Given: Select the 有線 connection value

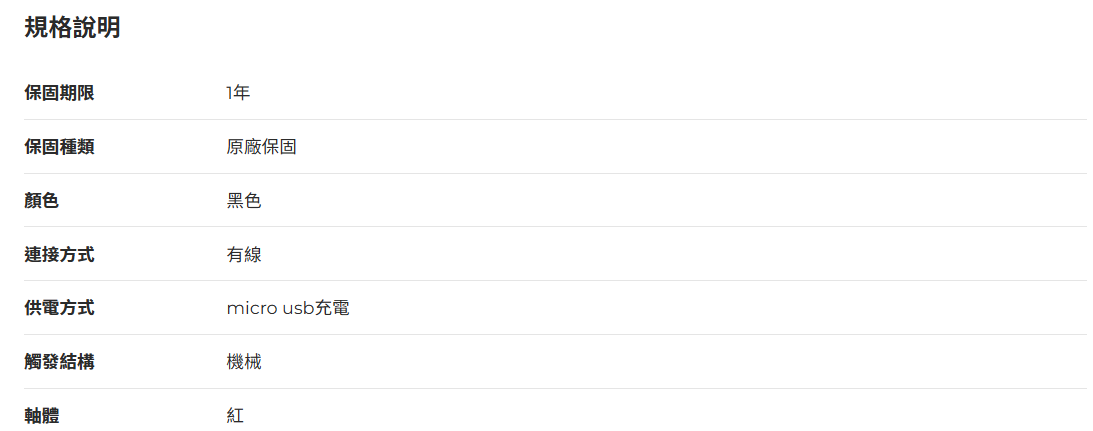Looking at the screenshot, I should pos(244,255).
